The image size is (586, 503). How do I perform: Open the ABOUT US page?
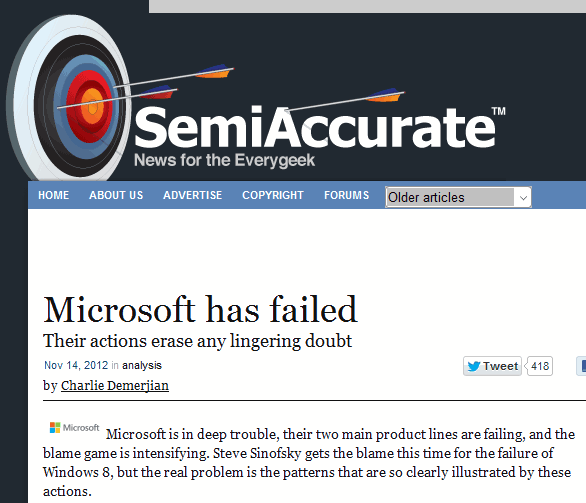pyautogui.click(x=116, y=195)
